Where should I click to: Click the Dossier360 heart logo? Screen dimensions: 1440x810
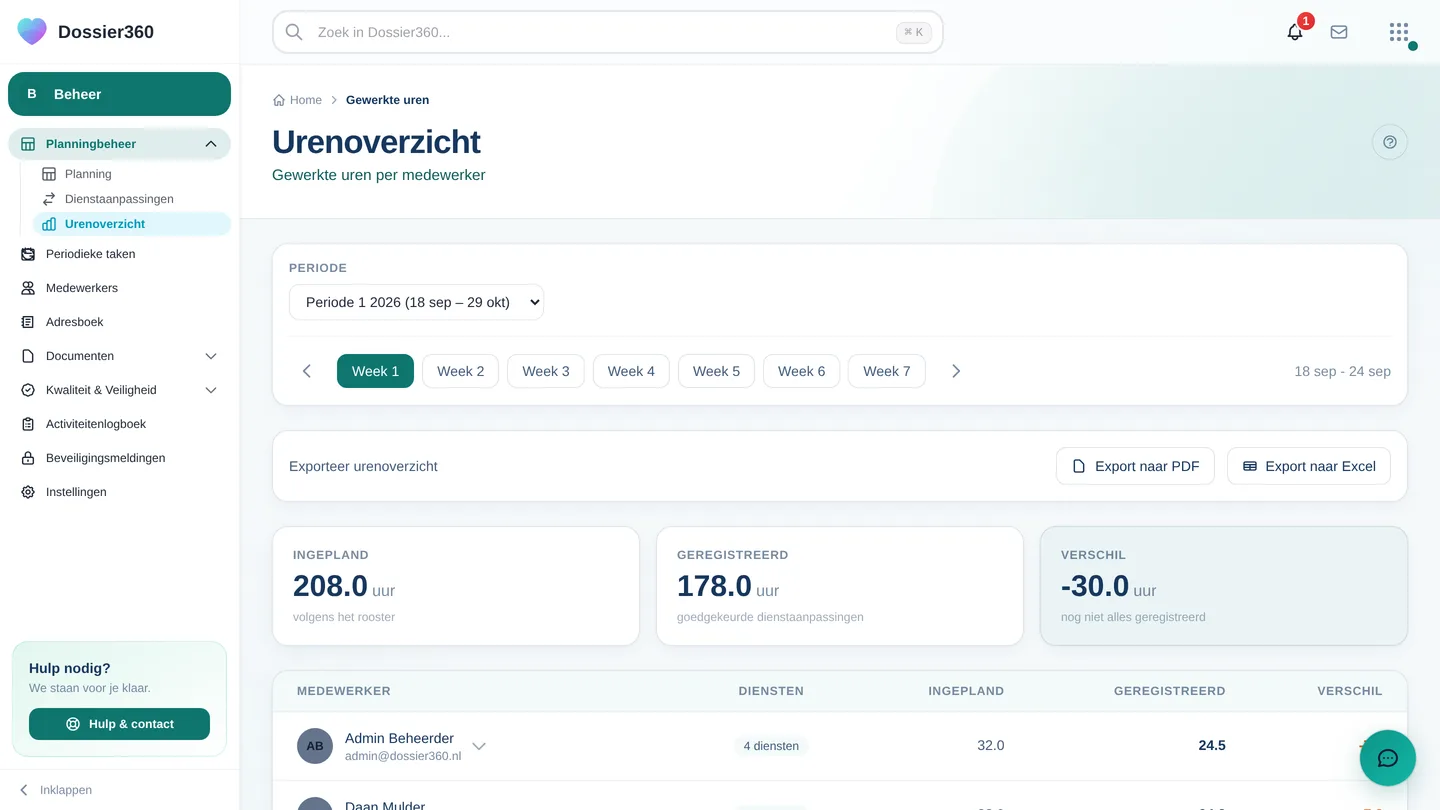coord(32,32)
